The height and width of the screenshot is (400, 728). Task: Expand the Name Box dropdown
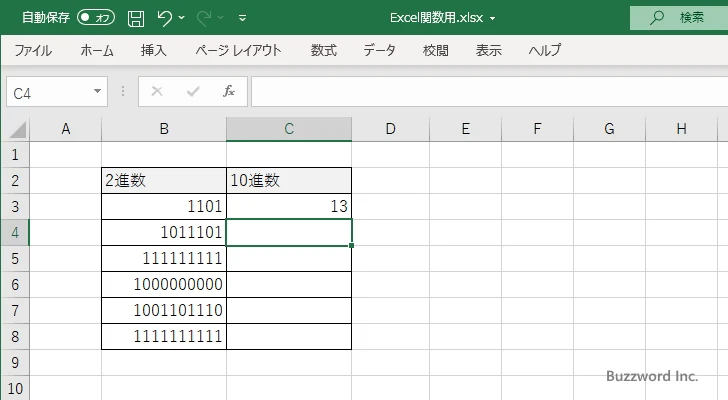(97, 91)
